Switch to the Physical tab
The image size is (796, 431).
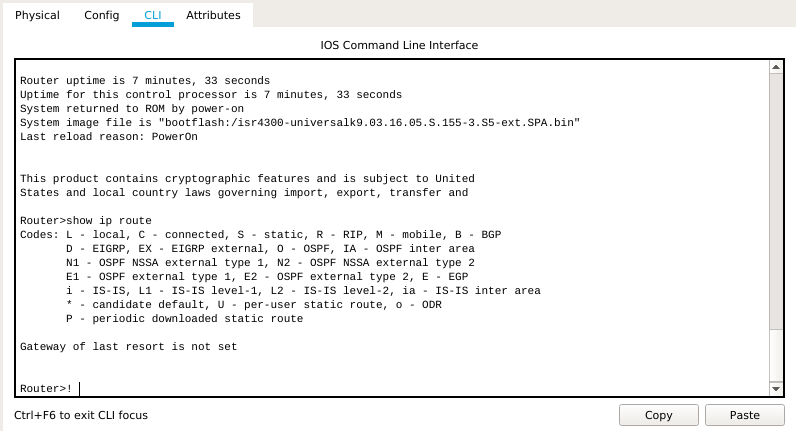(x=37, y=15)
